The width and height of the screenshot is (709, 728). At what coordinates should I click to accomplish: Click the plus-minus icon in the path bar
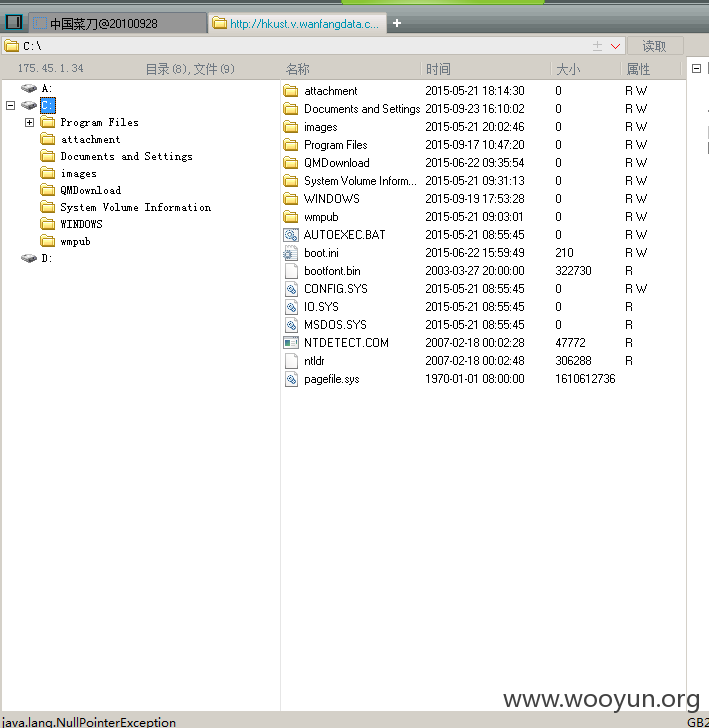pyautogui.click(x=598, y=46)
